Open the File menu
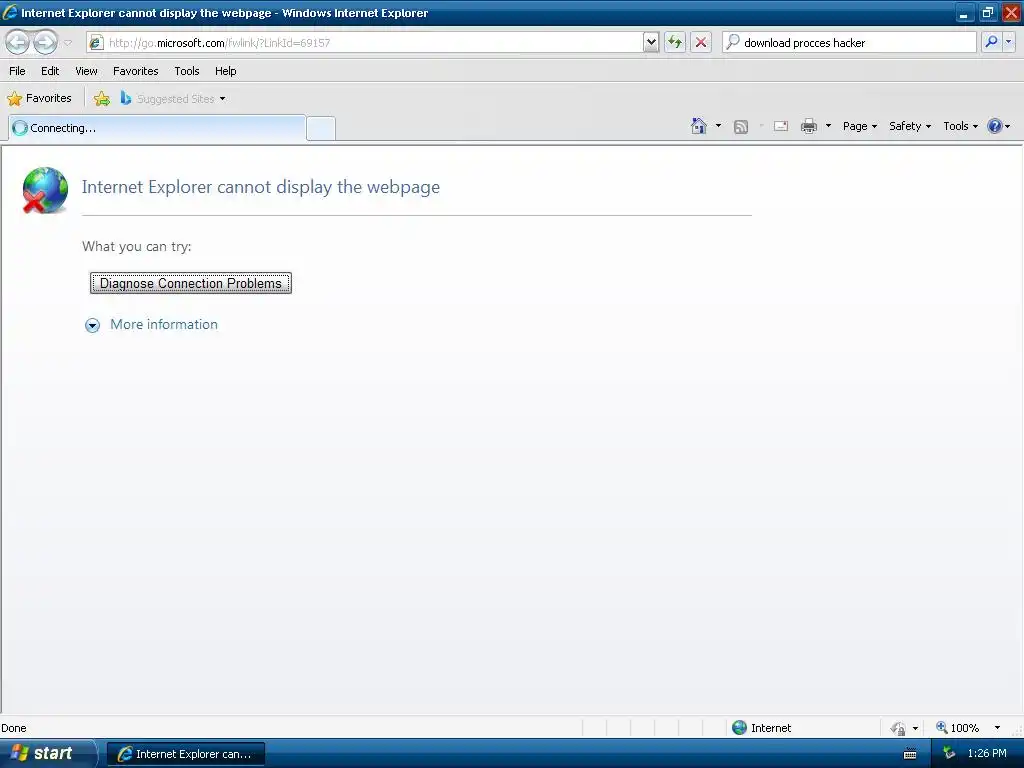This screenshot has height=768, width=1024. (x=17, y=71)
